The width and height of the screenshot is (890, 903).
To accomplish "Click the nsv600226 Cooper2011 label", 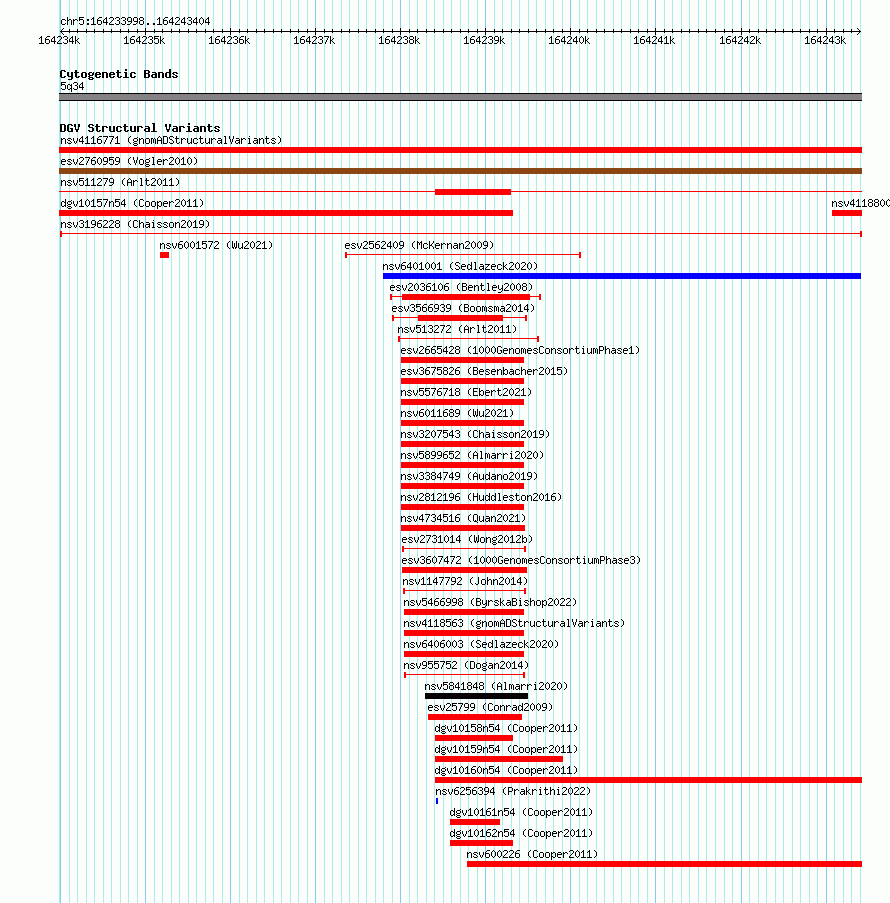I will [532, 855].
